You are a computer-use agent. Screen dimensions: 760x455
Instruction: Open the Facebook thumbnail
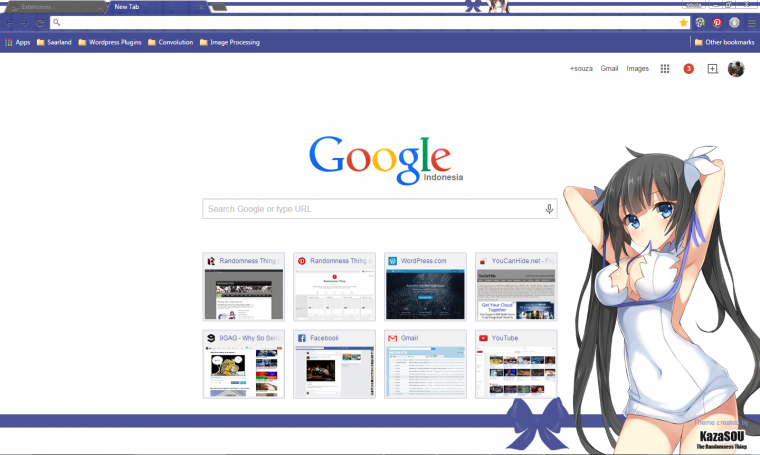(x=334, y=364)
